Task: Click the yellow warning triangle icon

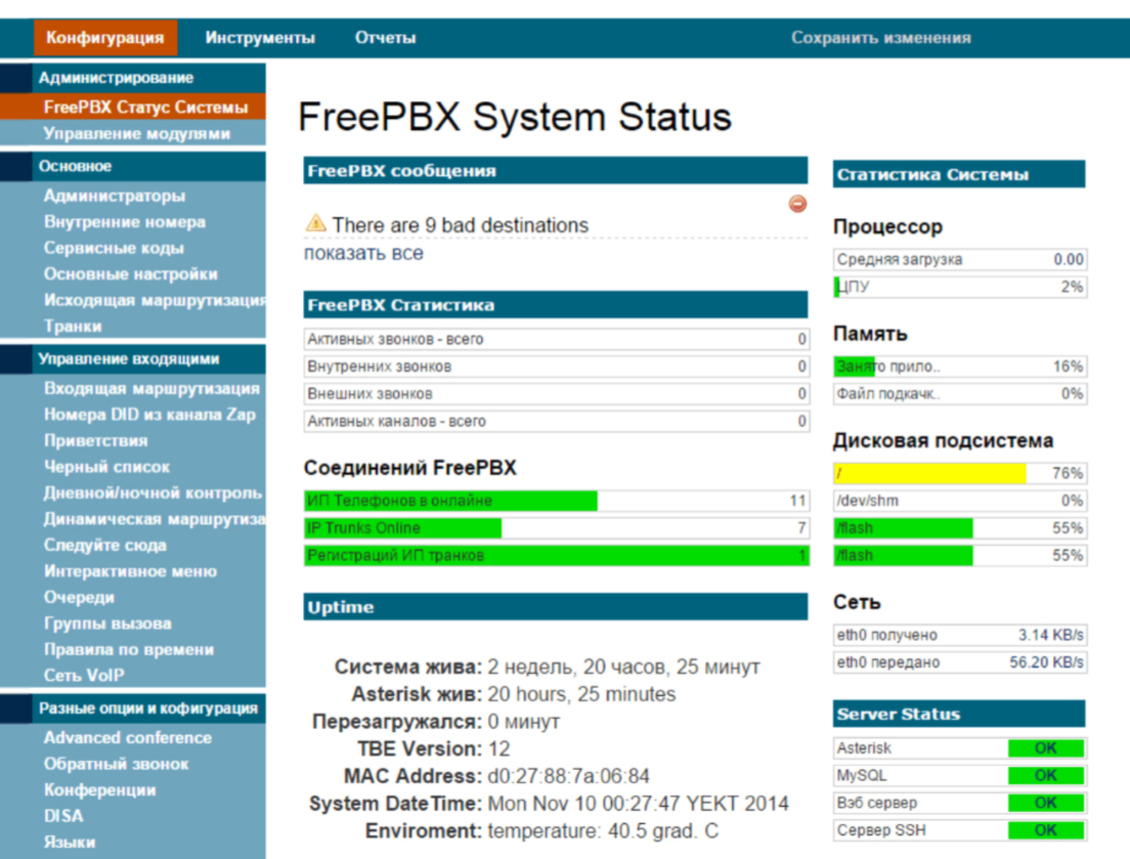Action: pyautogui.click(x=316, y=223)
